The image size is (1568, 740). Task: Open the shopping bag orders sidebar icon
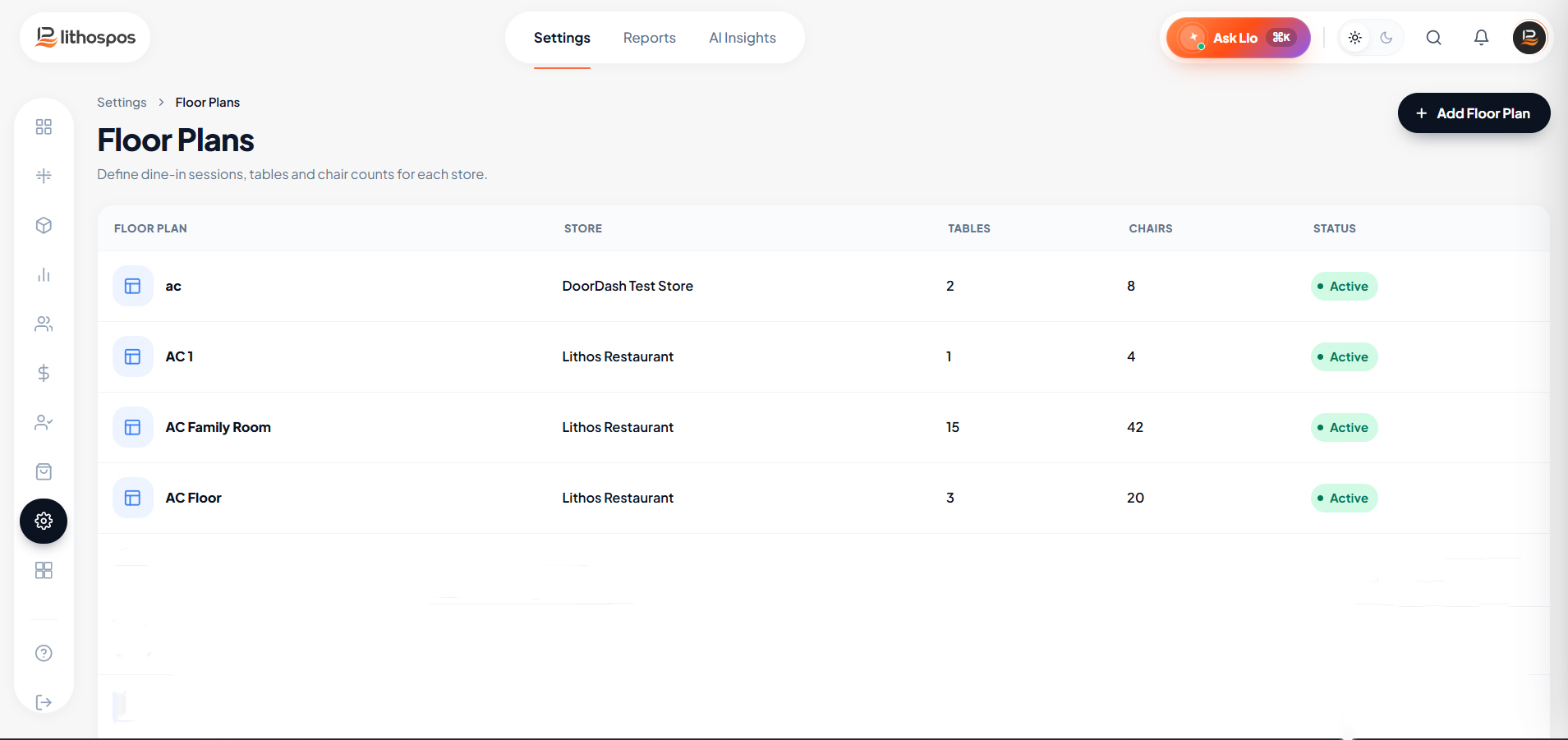44,471
